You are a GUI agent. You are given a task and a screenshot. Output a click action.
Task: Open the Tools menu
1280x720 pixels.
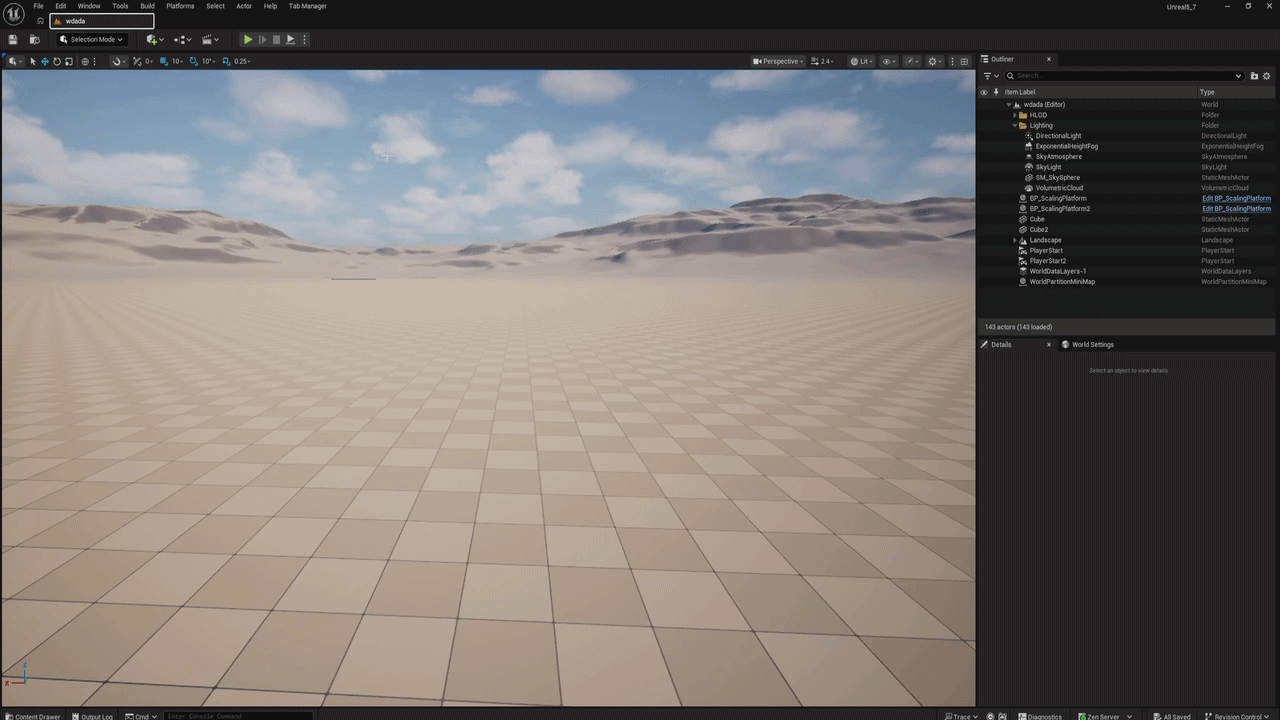[x=120, y=6]
